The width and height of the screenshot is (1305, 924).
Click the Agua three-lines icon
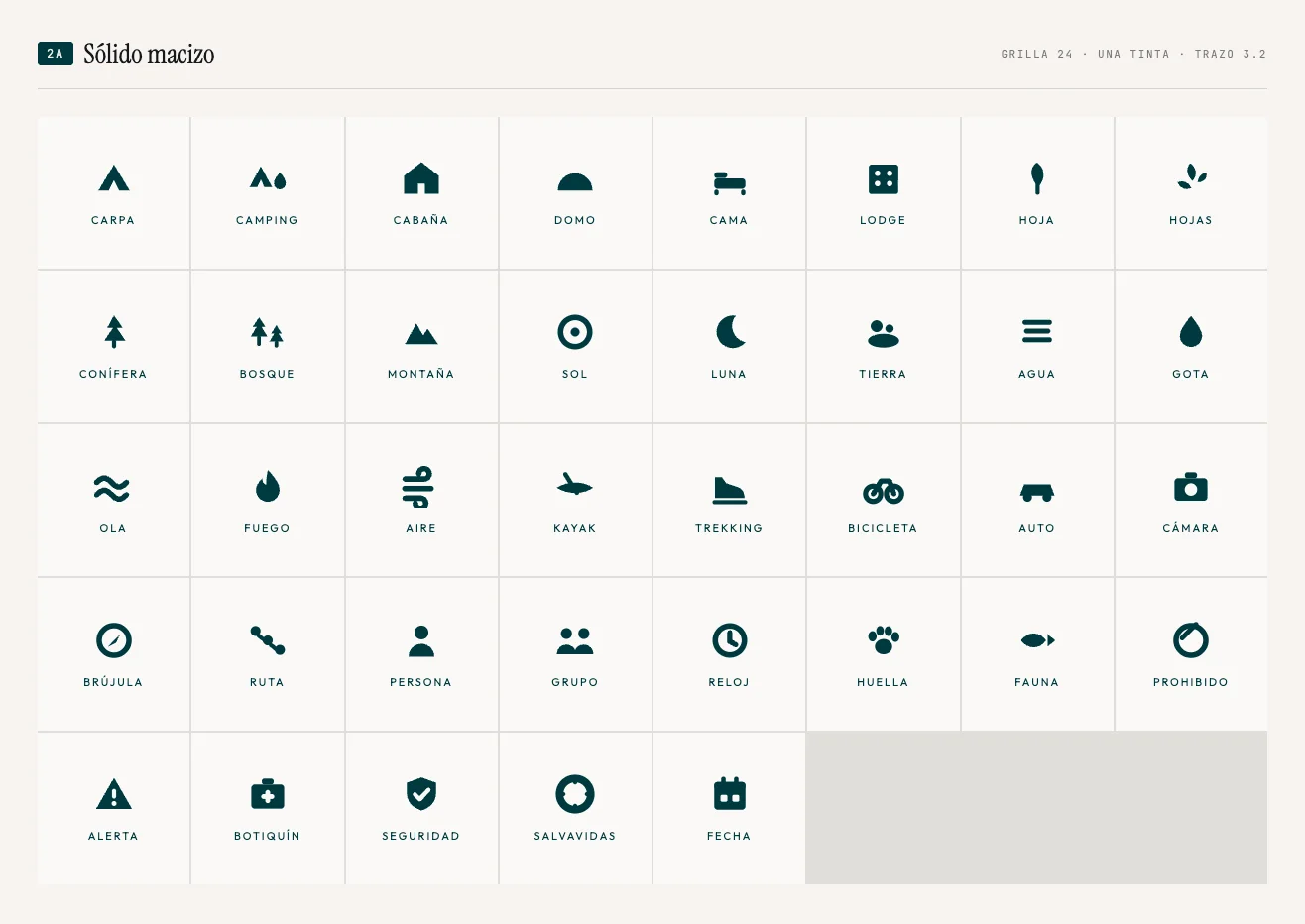(1037, 331)
